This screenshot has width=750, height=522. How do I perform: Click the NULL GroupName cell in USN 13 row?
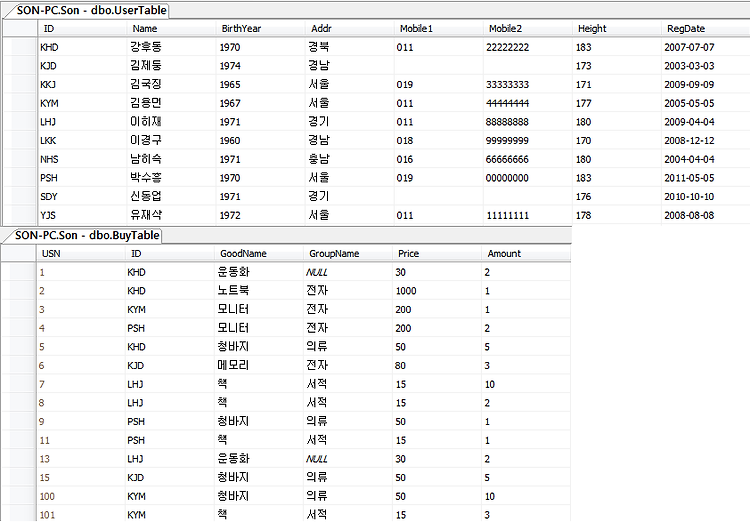[x=347, y=459]
